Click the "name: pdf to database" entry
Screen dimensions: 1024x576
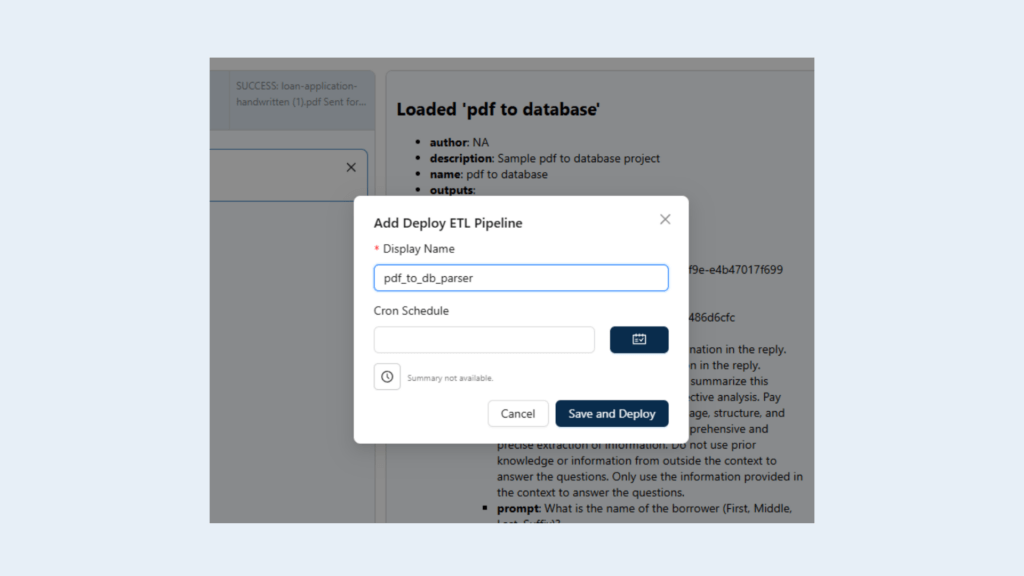click(488, 174)
